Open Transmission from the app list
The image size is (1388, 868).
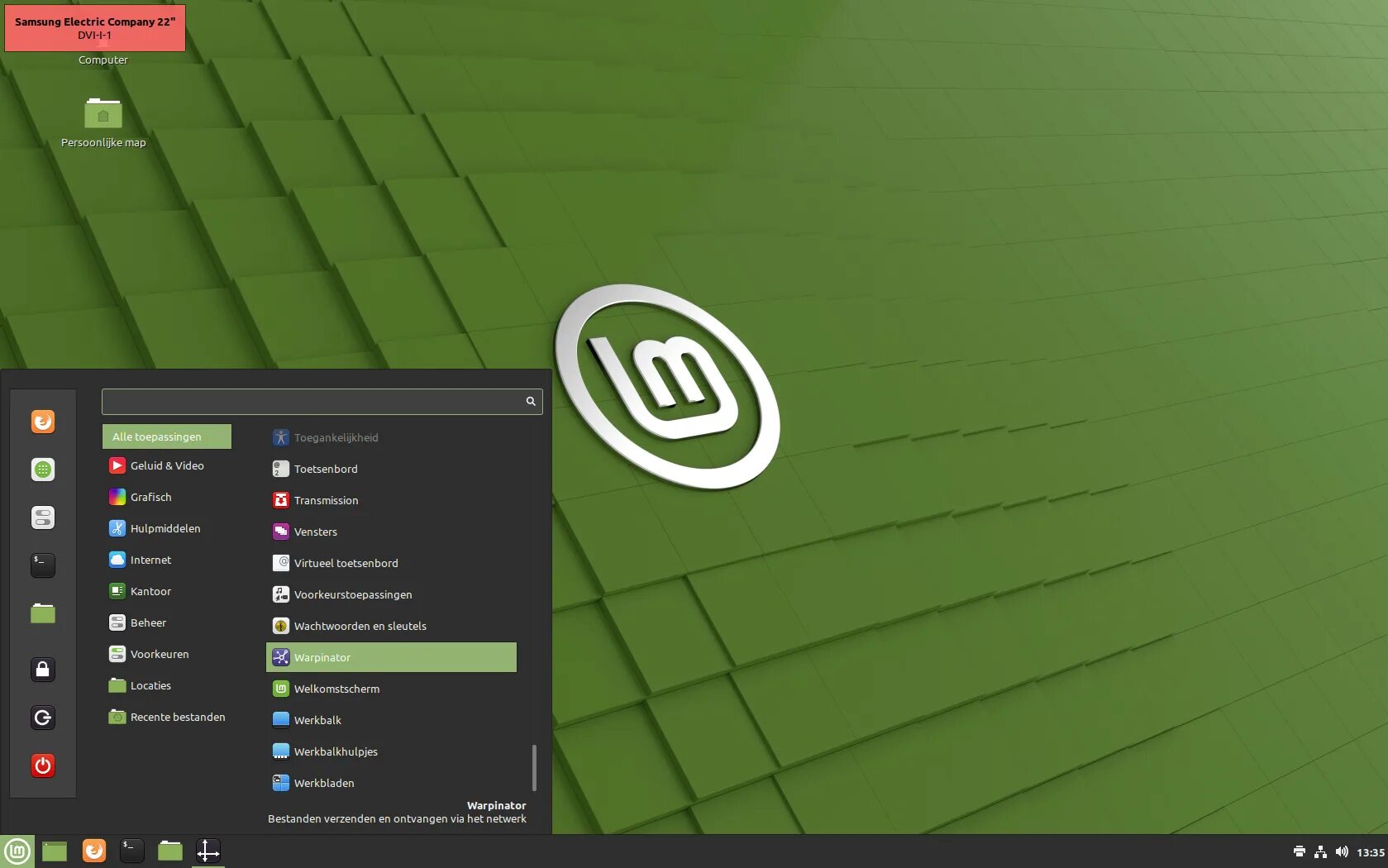tap(327, 500)
